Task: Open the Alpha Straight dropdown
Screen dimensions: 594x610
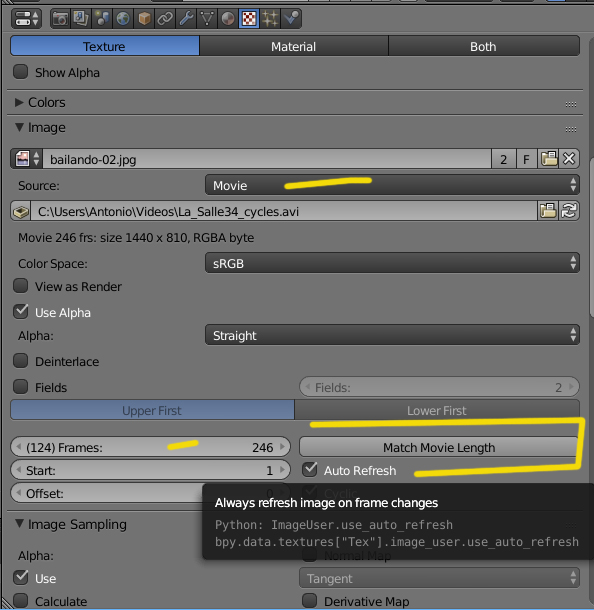Action: pyautogui.click(x=392, y=335)
